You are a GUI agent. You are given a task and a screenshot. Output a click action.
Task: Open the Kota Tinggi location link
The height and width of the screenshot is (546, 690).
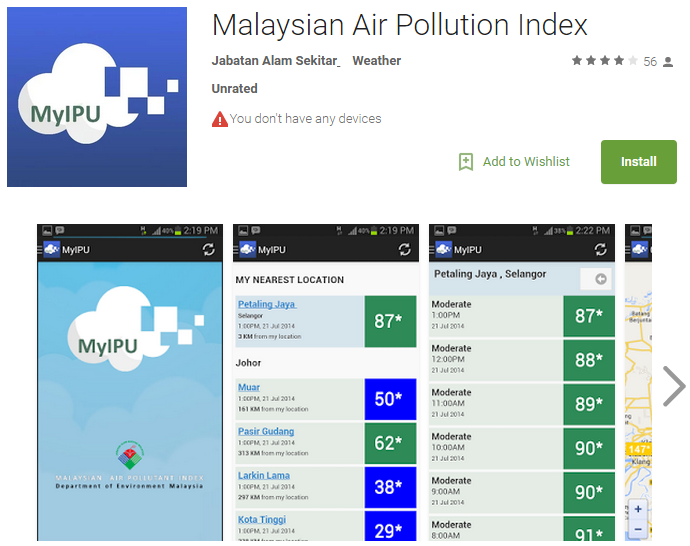coord(262,520)
